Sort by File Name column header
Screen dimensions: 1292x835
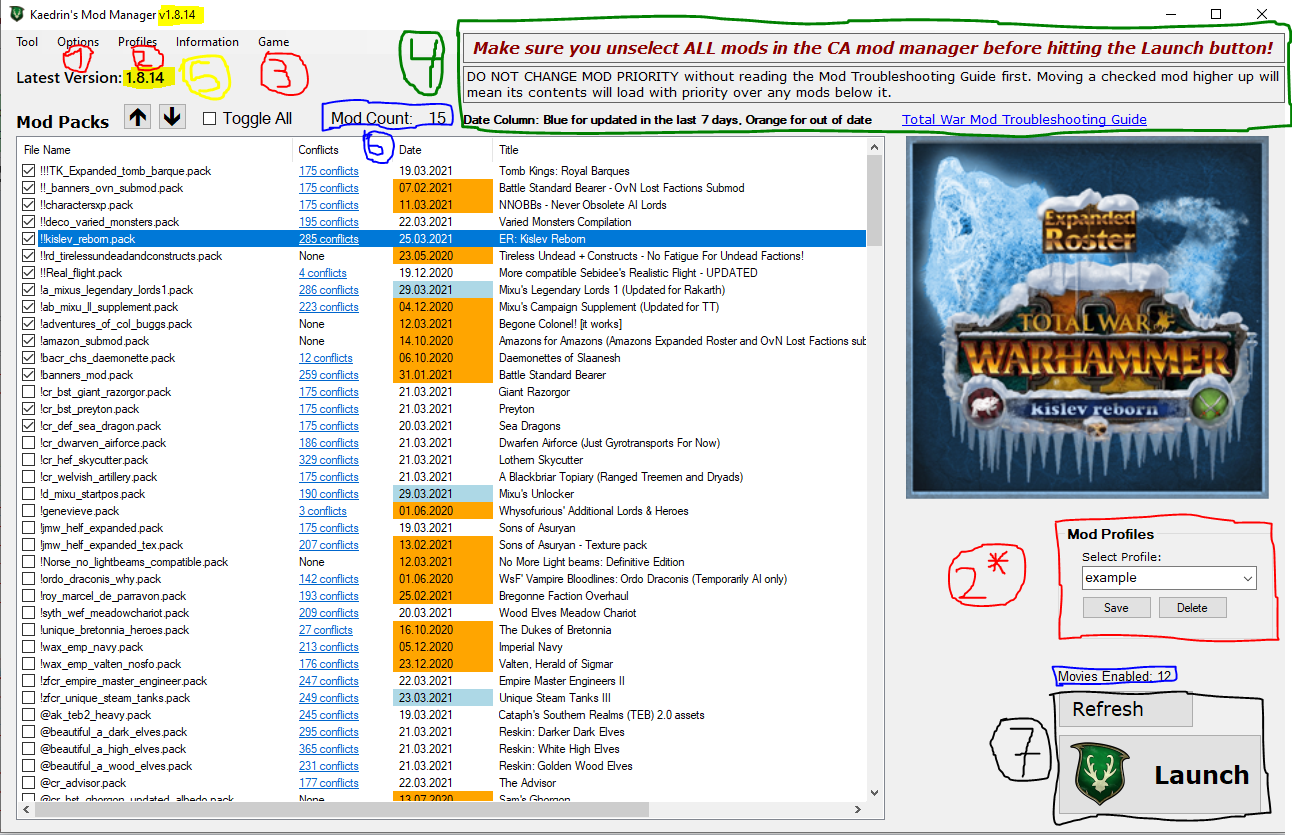coord(156,149)
